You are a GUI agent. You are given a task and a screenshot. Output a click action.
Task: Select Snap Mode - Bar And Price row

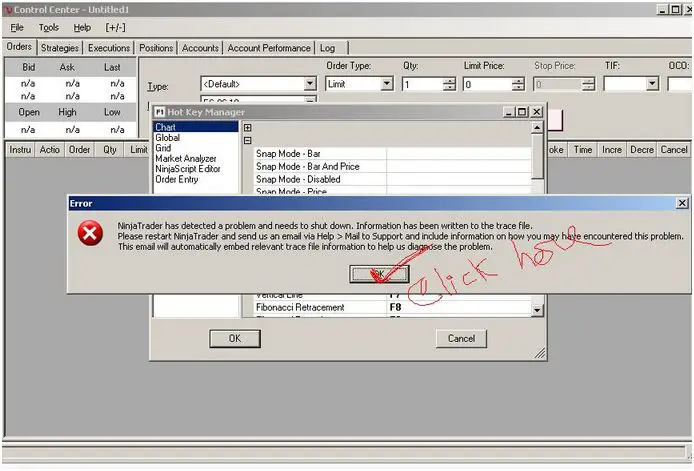pyautogui.click(x=392, y=166)
